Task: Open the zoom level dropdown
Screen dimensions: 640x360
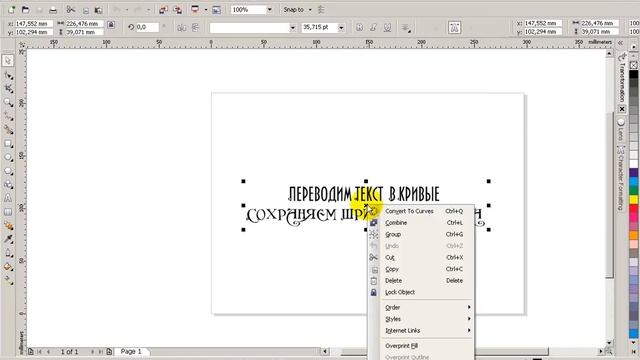Action: (269, 9)
